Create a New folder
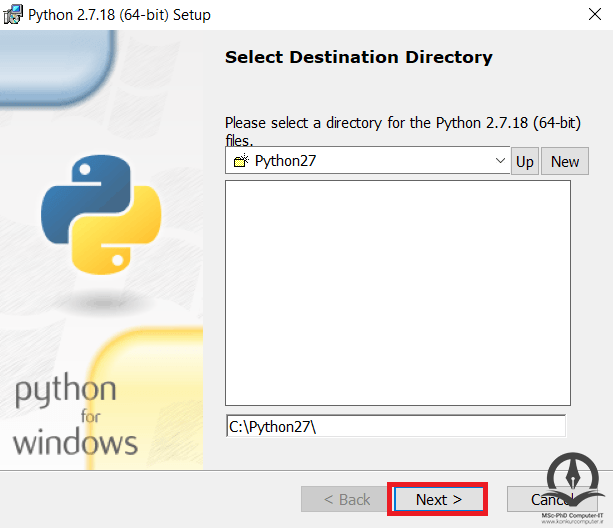Screen dimensions: 613x528 pyautogui.click(x=565, y=161)
